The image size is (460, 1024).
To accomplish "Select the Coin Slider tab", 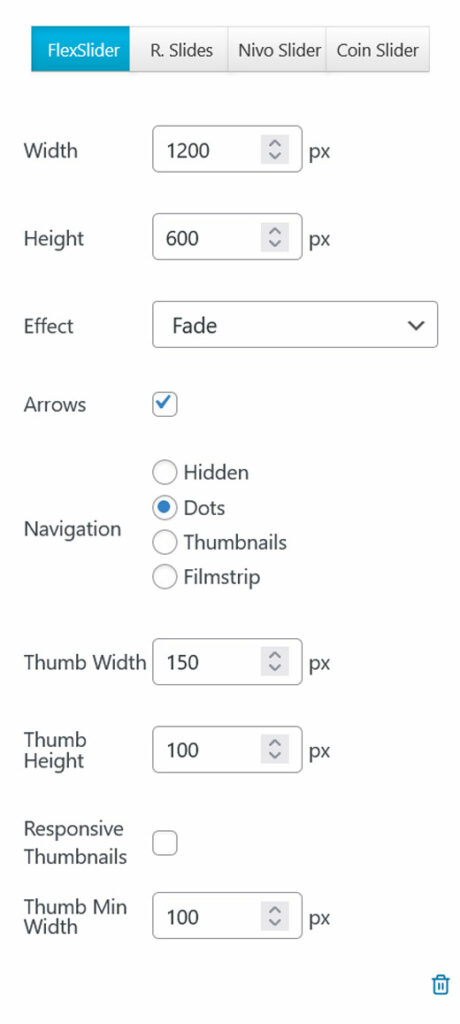I will [x=378, y=49].
